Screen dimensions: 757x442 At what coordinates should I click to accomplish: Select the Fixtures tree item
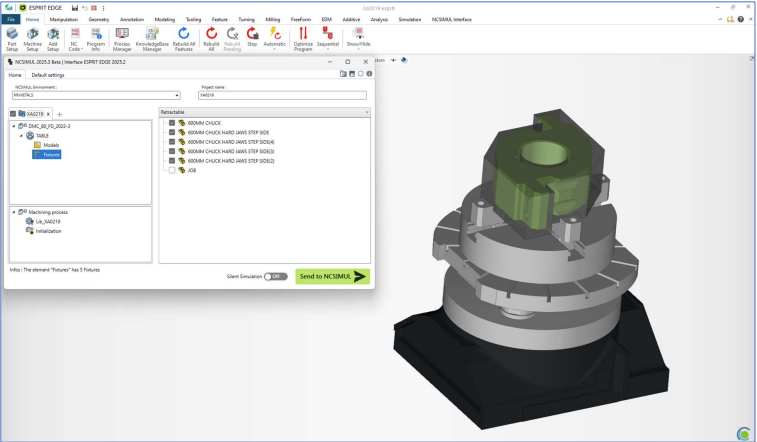[x=47, y=154]
